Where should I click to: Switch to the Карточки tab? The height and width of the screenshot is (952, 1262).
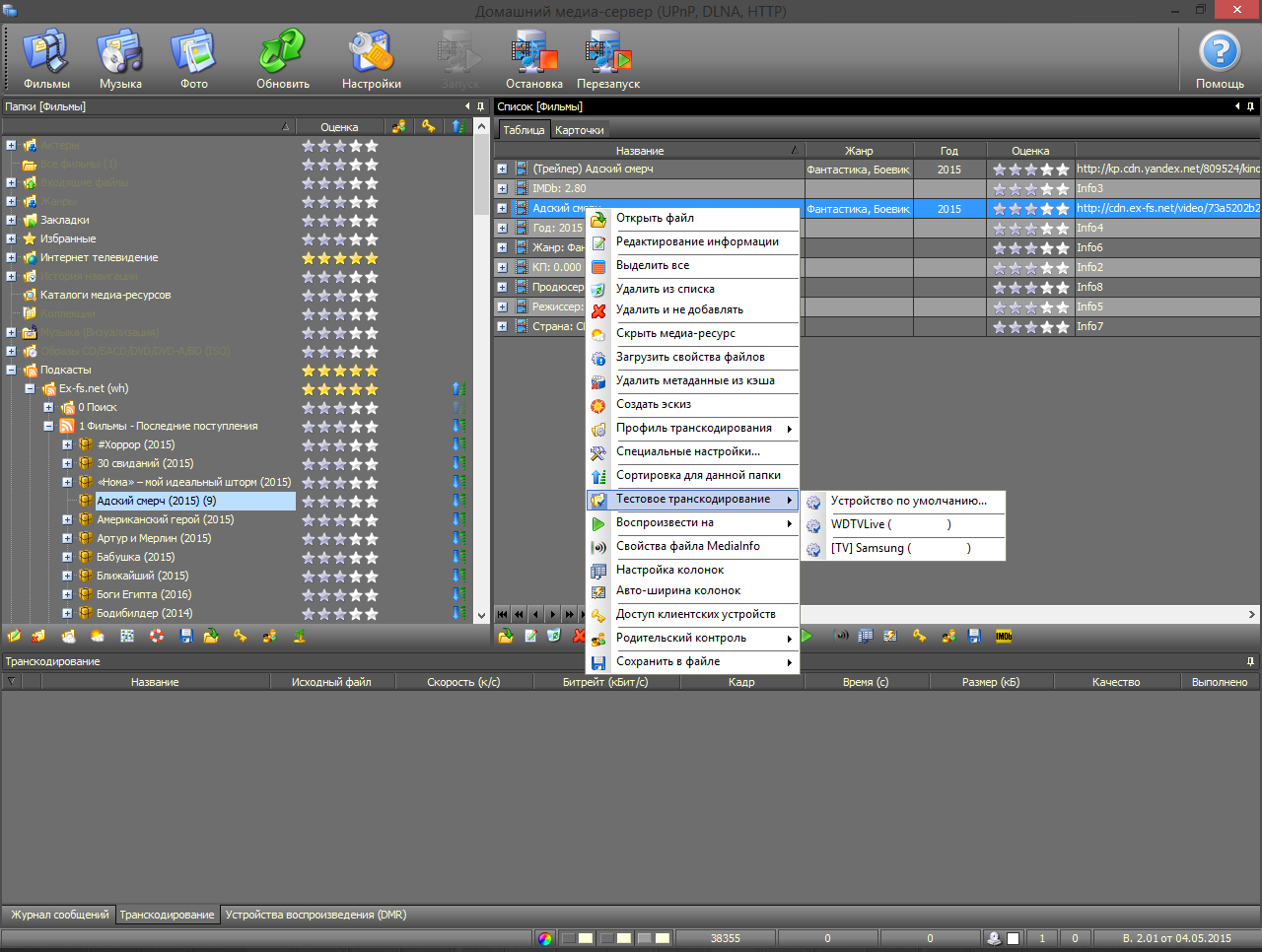pos(579,130)
